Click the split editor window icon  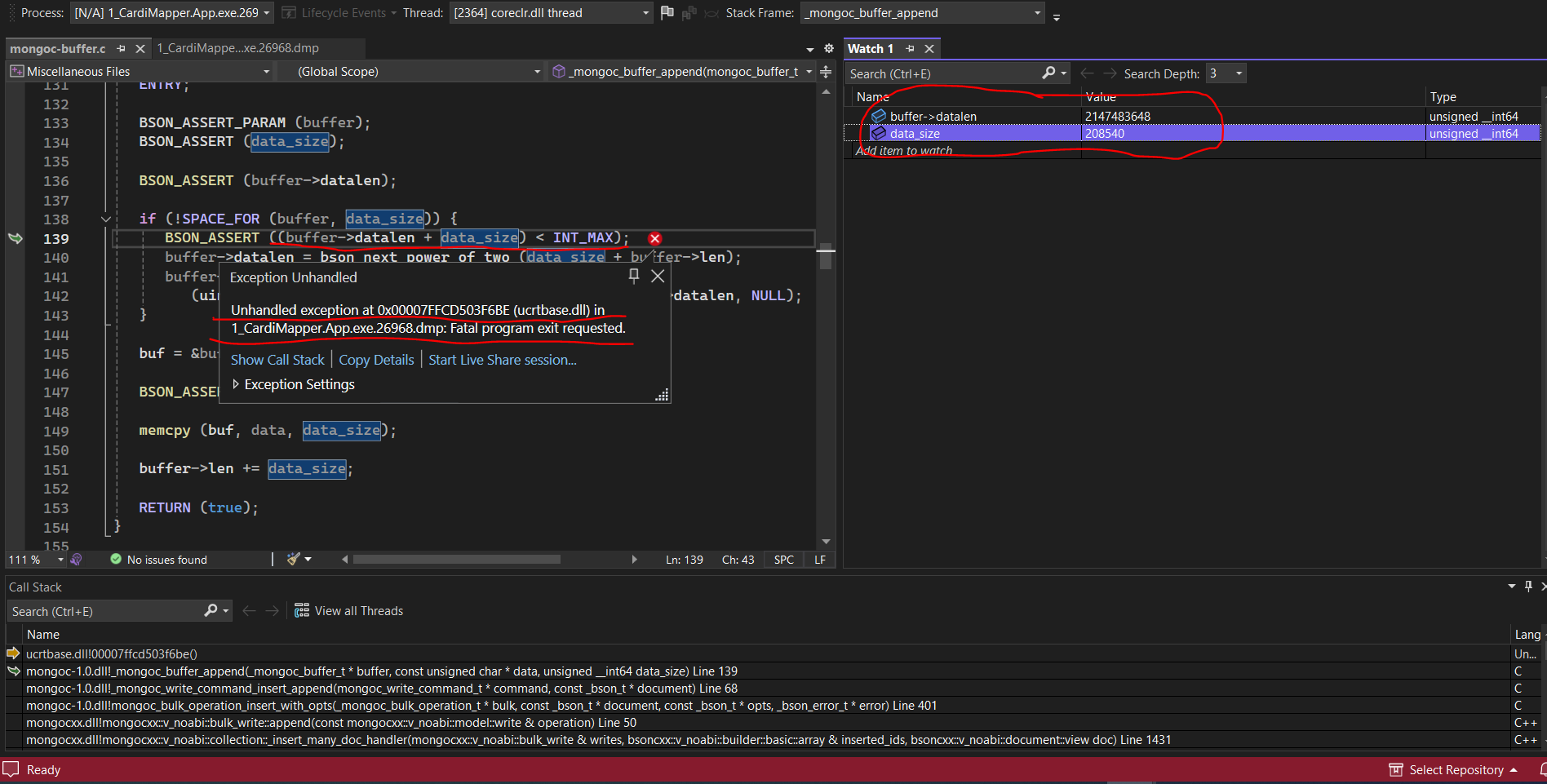point(826,72)
